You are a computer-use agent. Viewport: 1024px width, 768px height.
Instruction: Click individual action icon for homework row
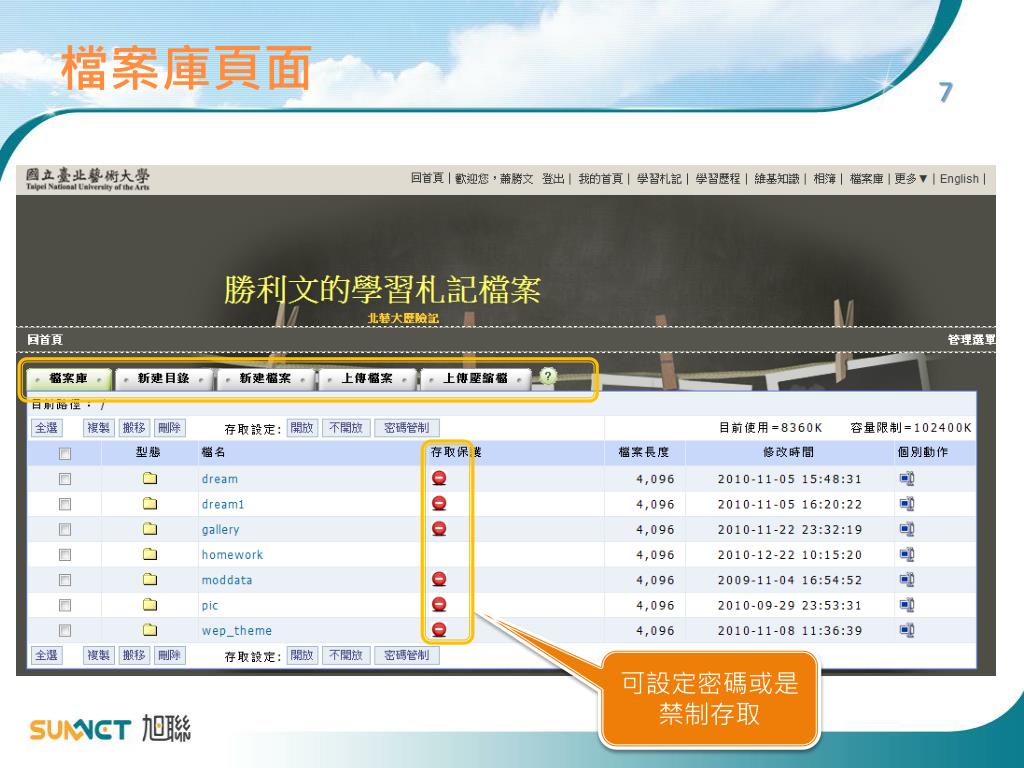[906, 554]
